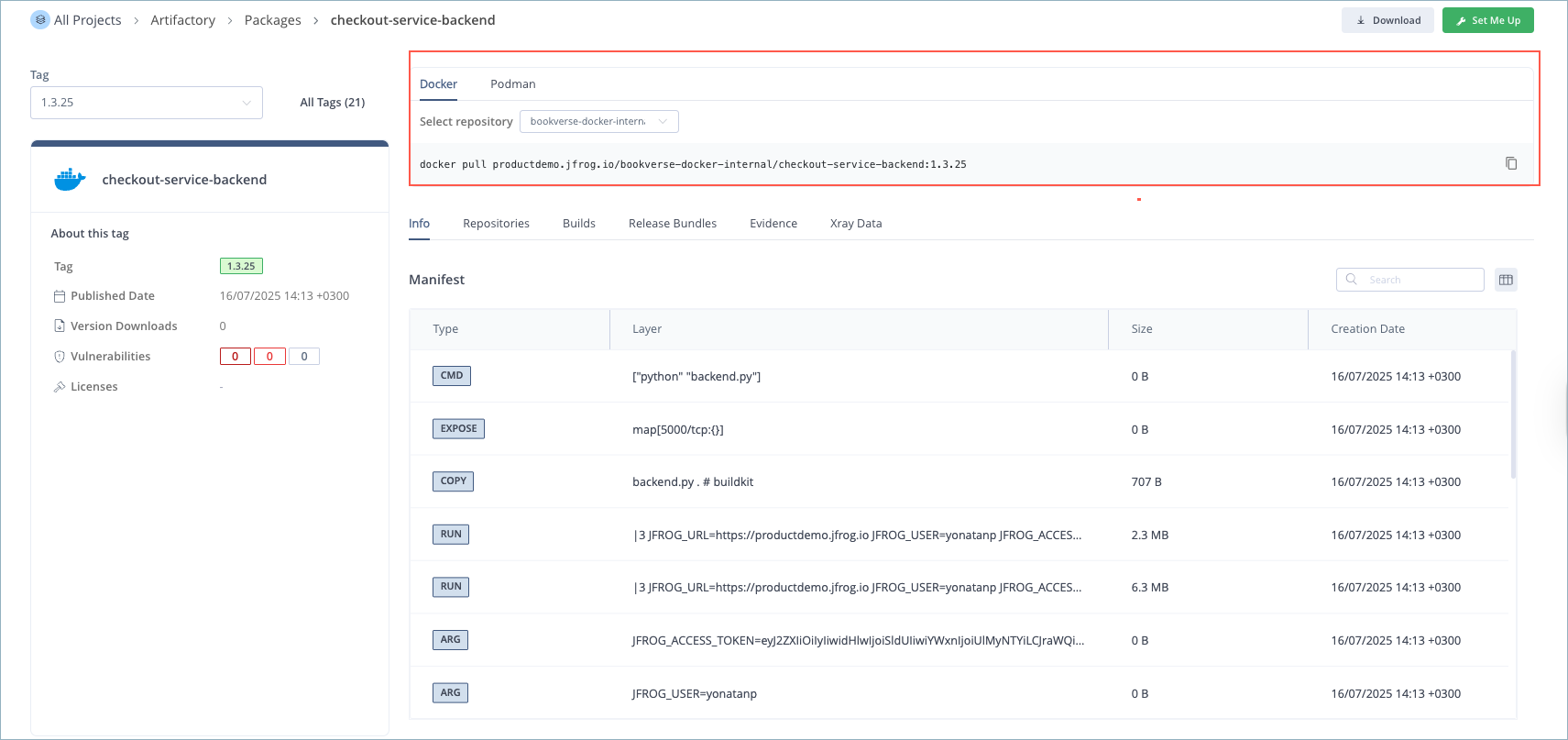The image size is (1568, 740).
Task: Click the JFROG_ACCESS_TOKEN layer text
Action: [x=858, y=641]
